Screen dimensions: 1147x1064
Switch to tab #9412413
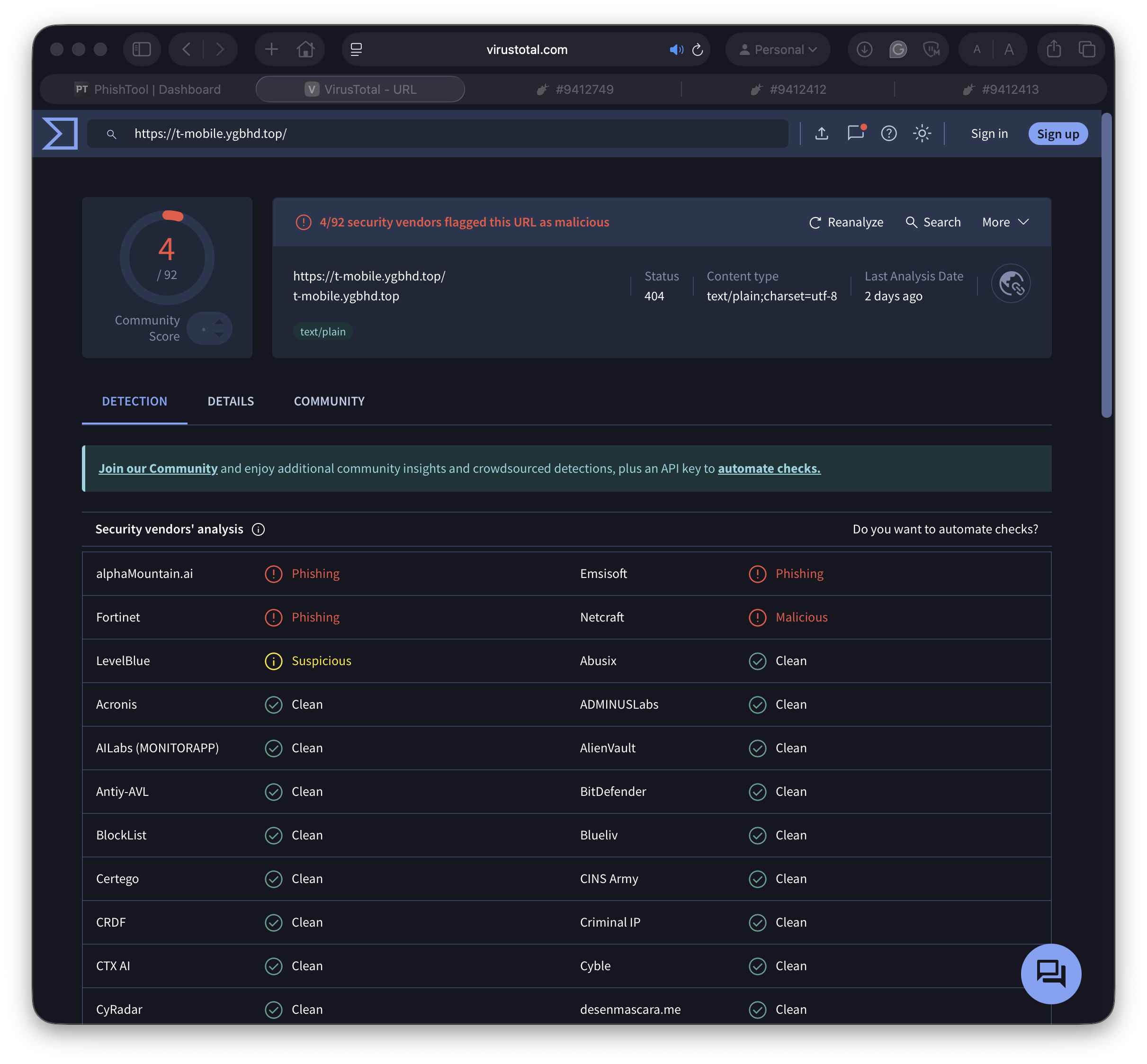pos(1000,89)
